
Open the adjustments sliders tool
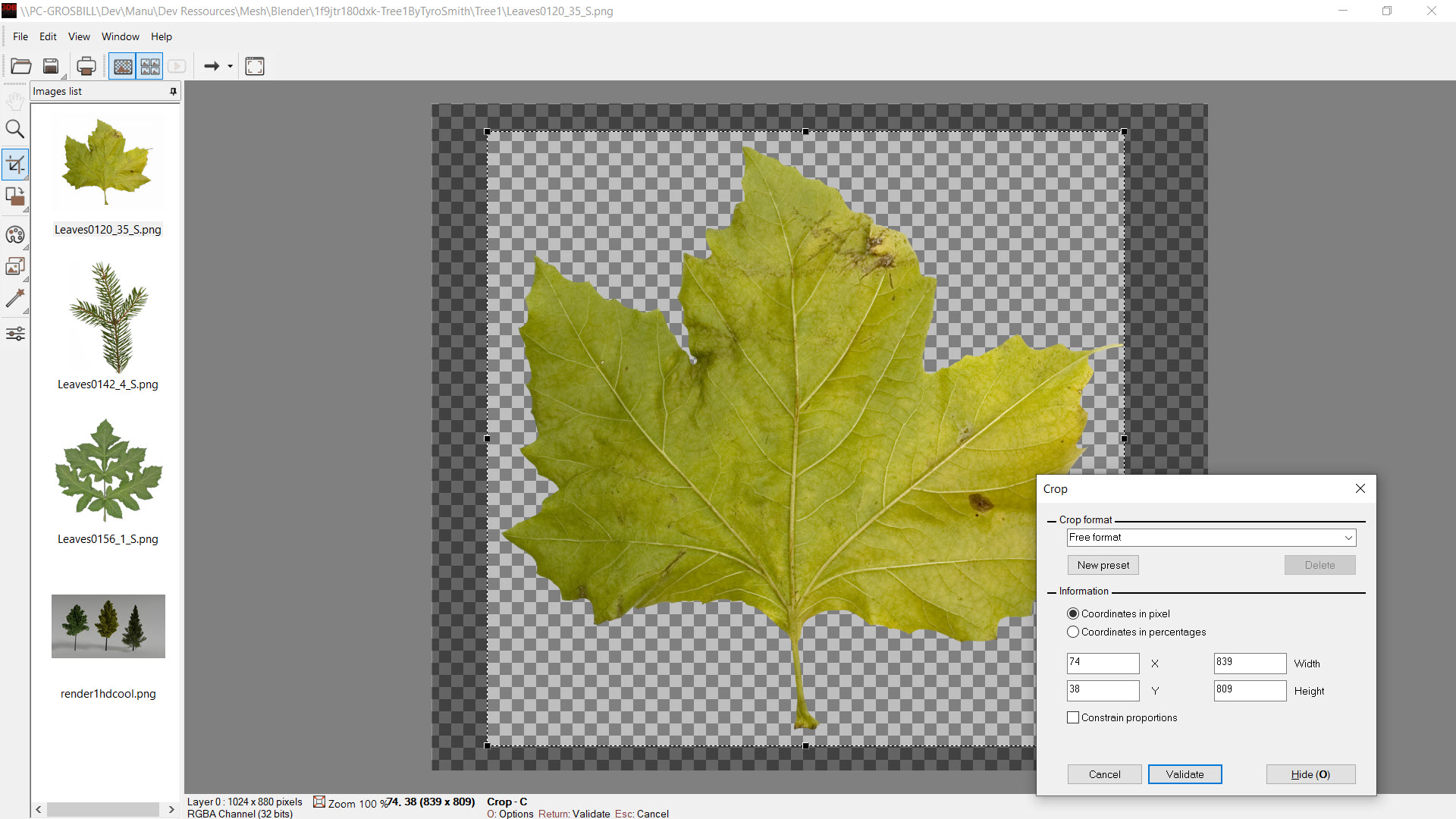(x=15, y=334)
